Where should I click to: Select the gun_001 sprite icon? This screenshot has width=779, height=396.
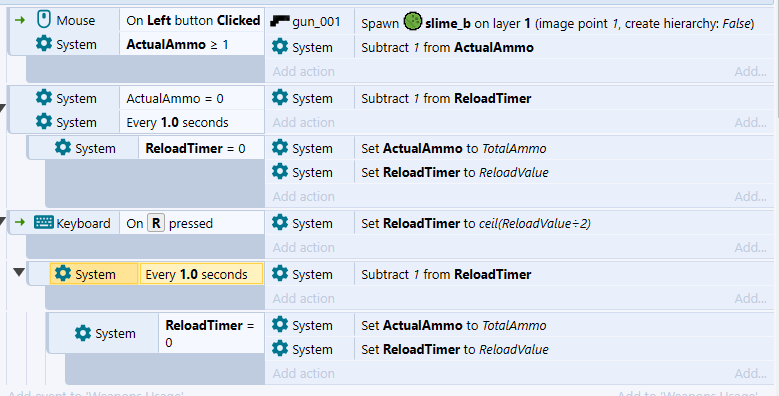280,21
